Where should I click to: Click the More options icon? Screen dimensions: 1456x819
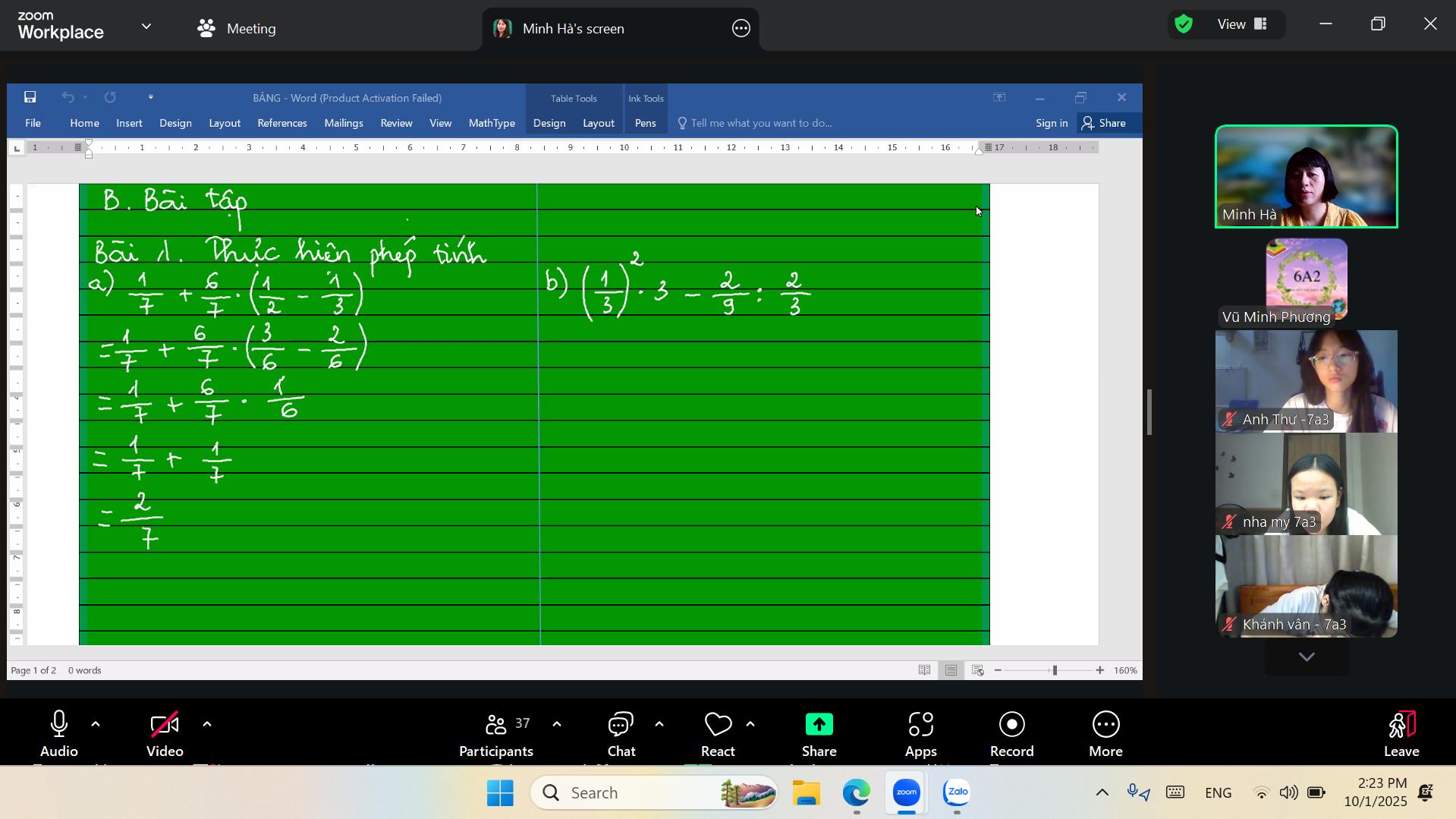tap(1105, 726)
